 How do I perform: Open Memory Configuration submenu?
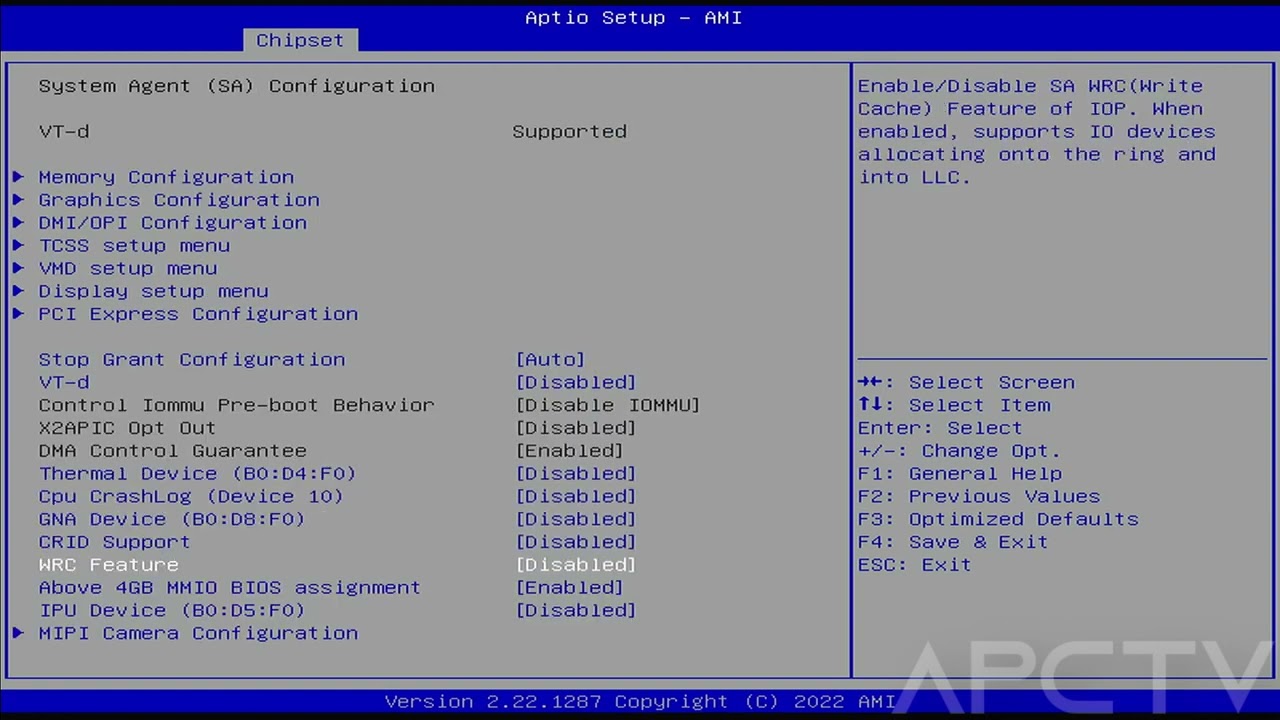click(166, 177)
